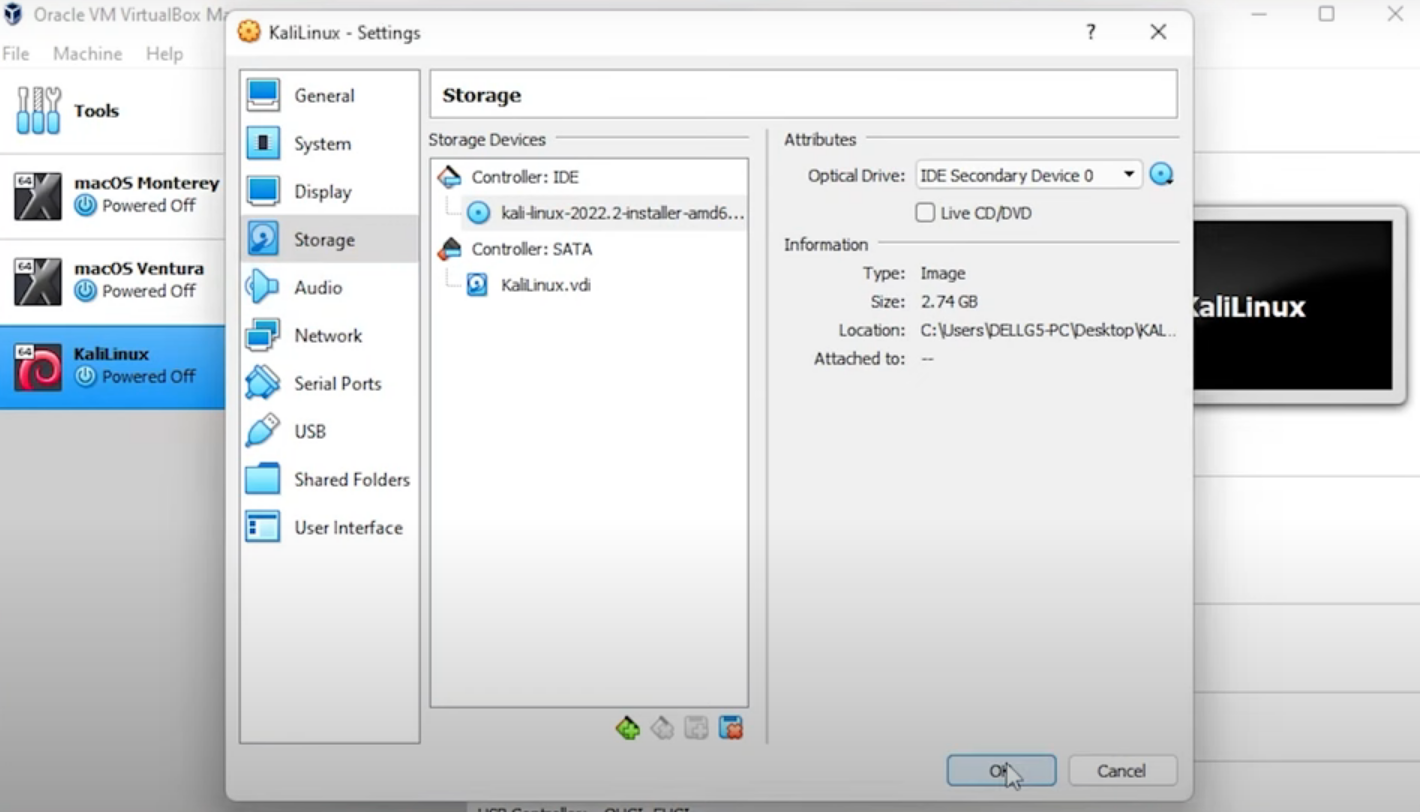Select the Tools entry in VirtualBox Manager

[112, 111]
